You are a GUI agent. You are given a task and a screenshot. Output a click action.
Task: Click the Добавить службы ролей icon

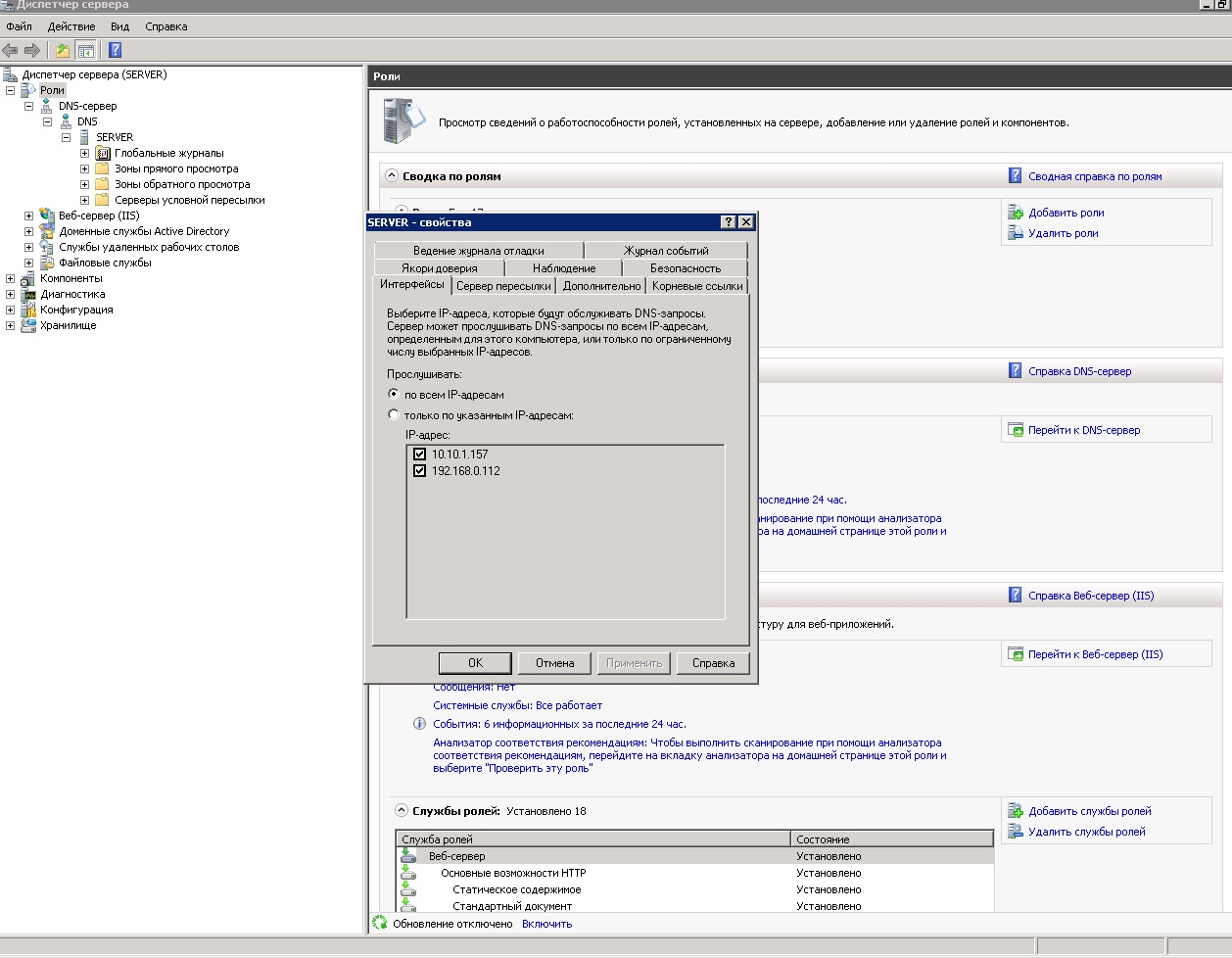pyautogui.click(x=1016, y=811)
